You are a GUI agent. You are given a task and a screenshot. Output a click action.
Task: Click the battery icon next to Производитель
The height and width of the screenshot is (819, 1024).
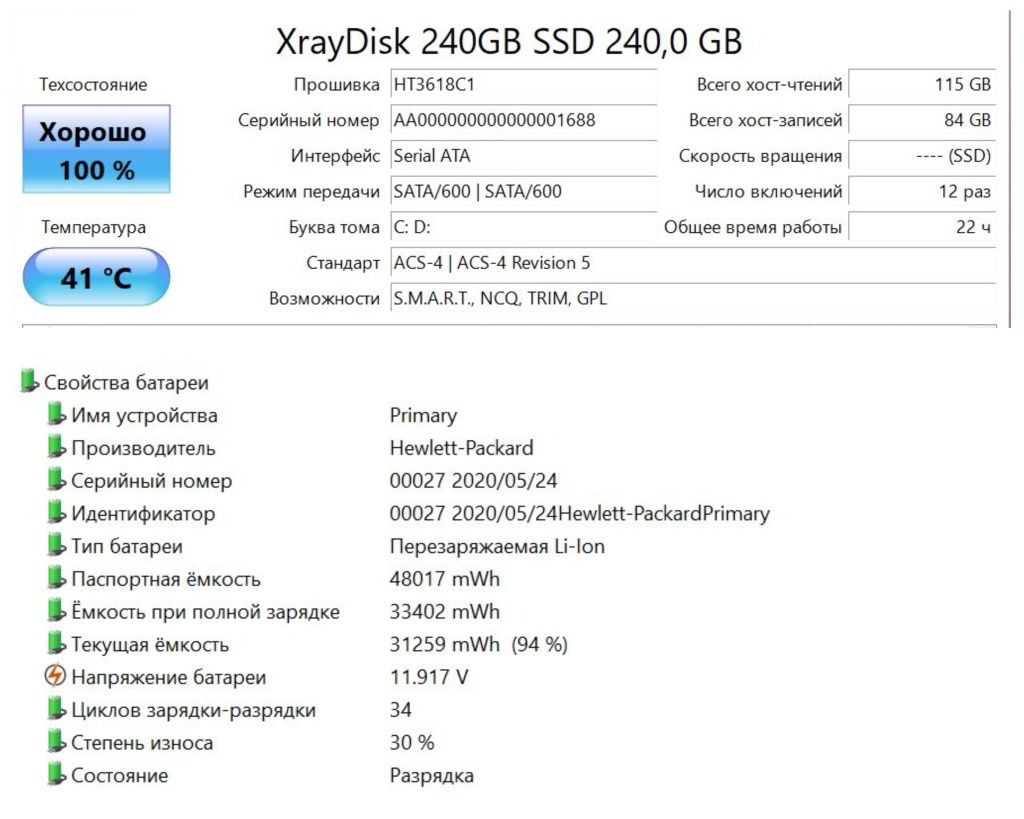(57, 447)
